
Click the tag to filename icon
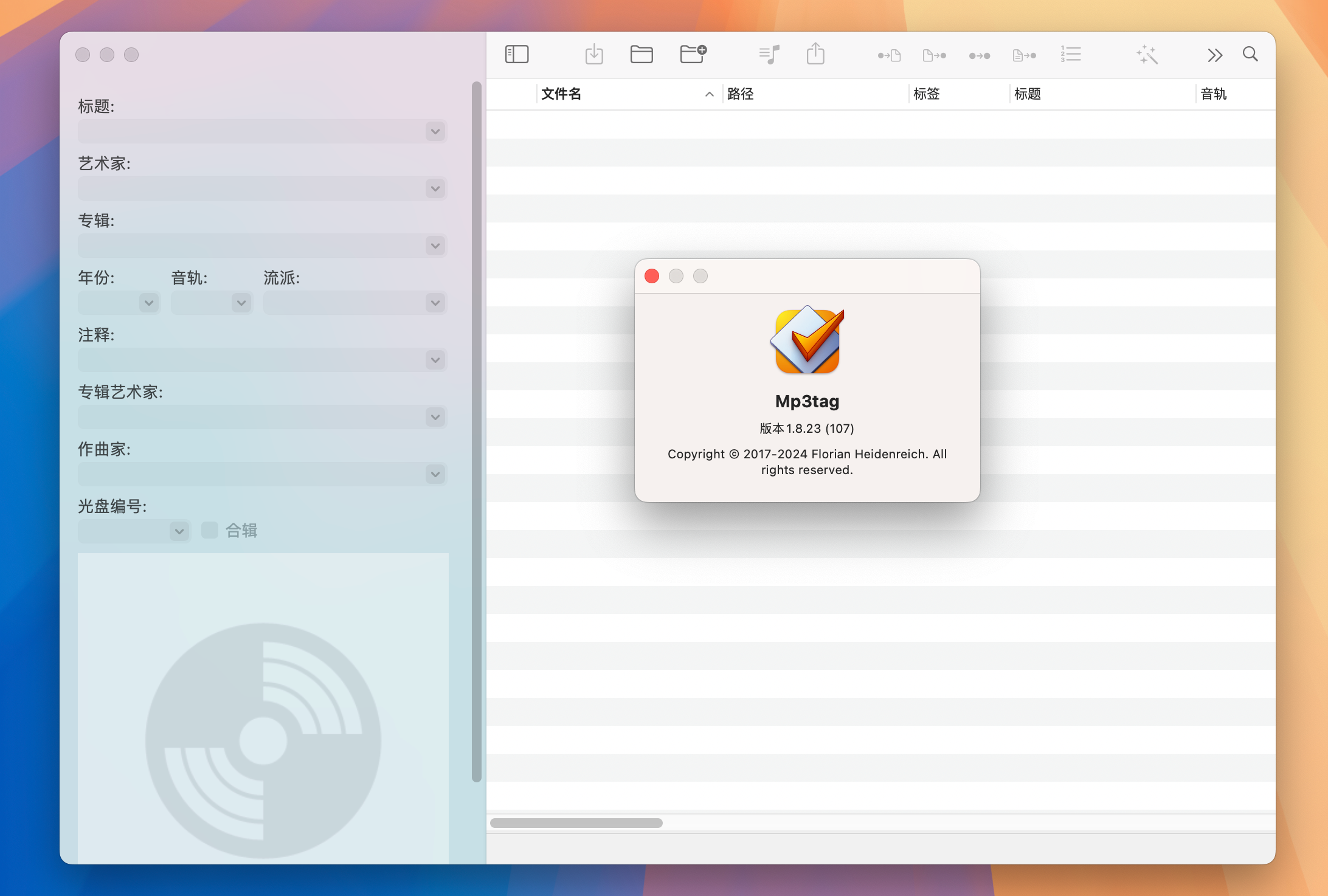coord(889,55)
